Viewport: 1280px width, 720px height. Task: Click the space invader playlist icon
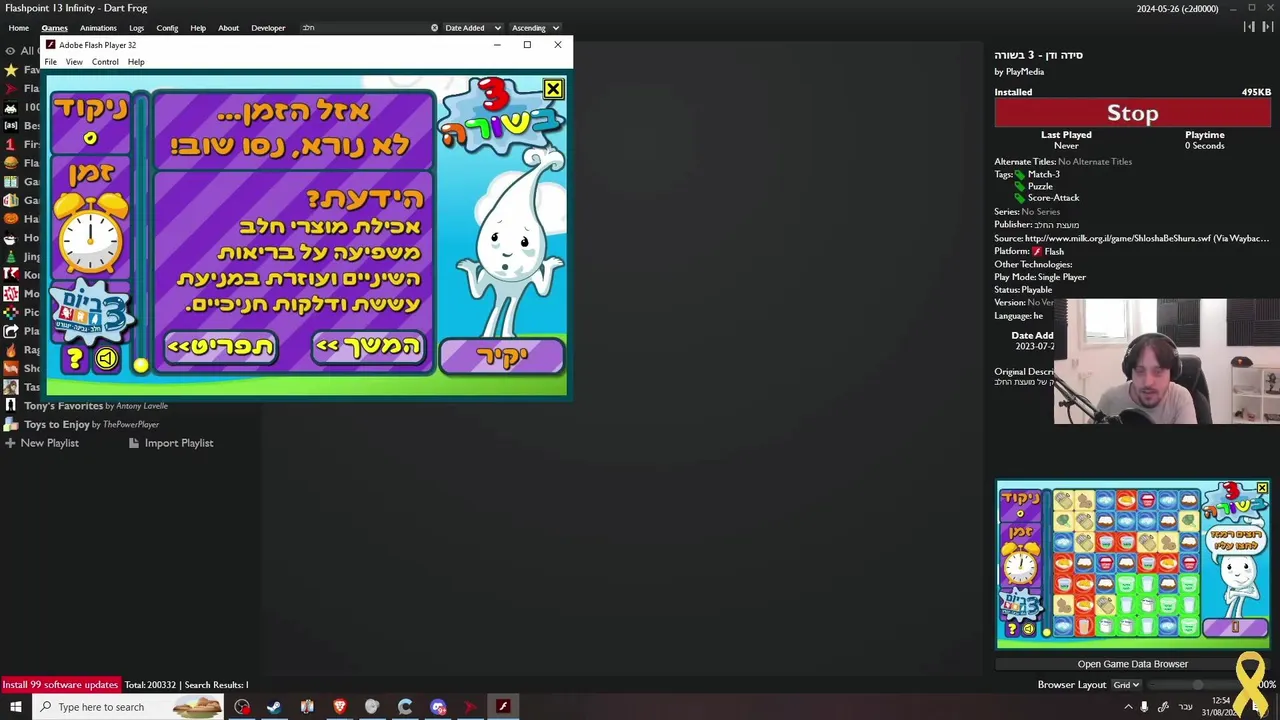pyautogui.click(x=10, y=107)
